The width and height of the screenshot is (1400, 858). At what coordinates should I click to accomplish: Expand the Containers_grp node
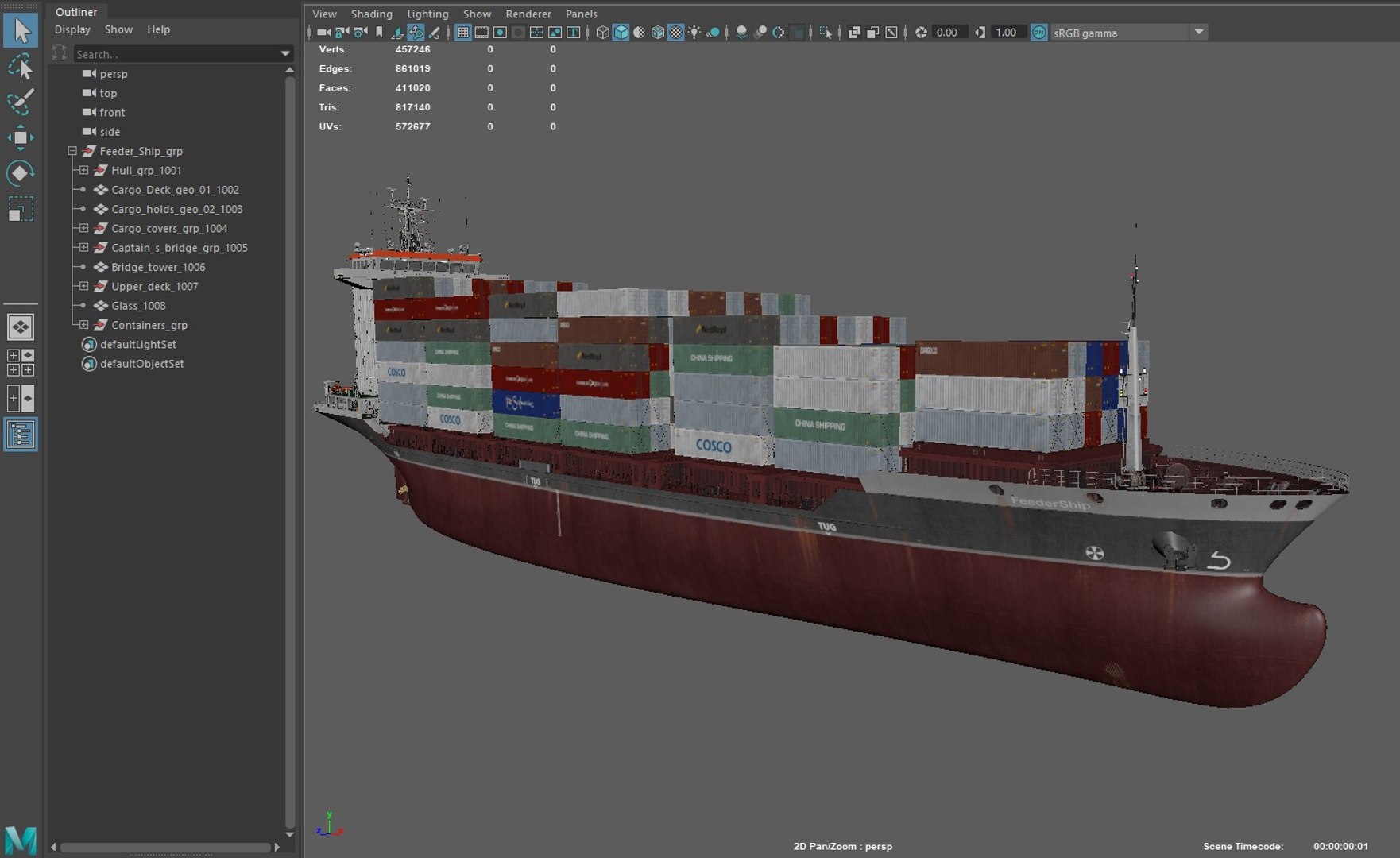pos(83,325)
